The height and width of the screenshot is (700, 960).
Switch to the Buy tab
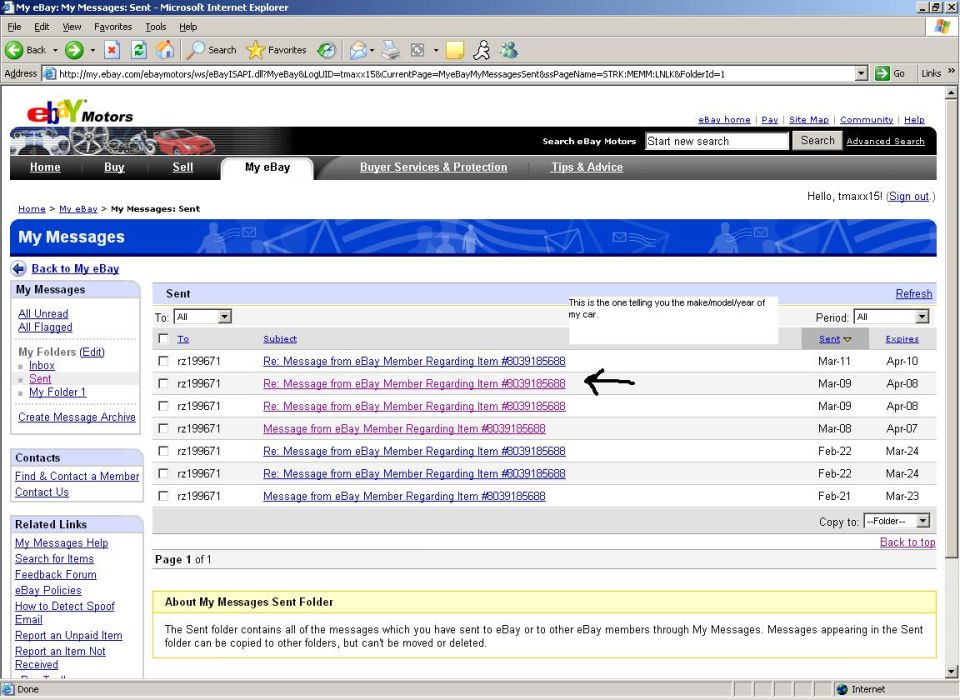coord(114,167)
